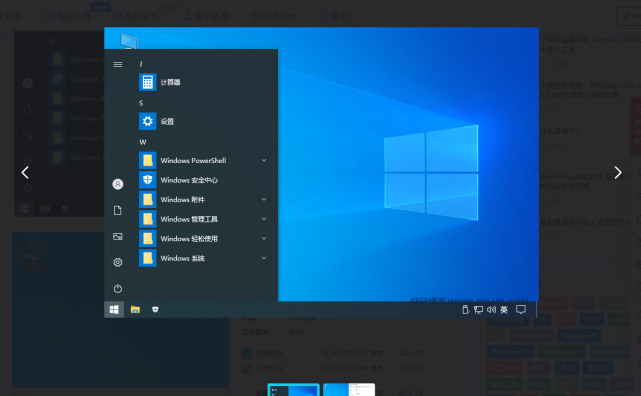Open Pictures from the Start left rail
The image size is (641, 396).
pyautogui.click(x=118, y=237)
